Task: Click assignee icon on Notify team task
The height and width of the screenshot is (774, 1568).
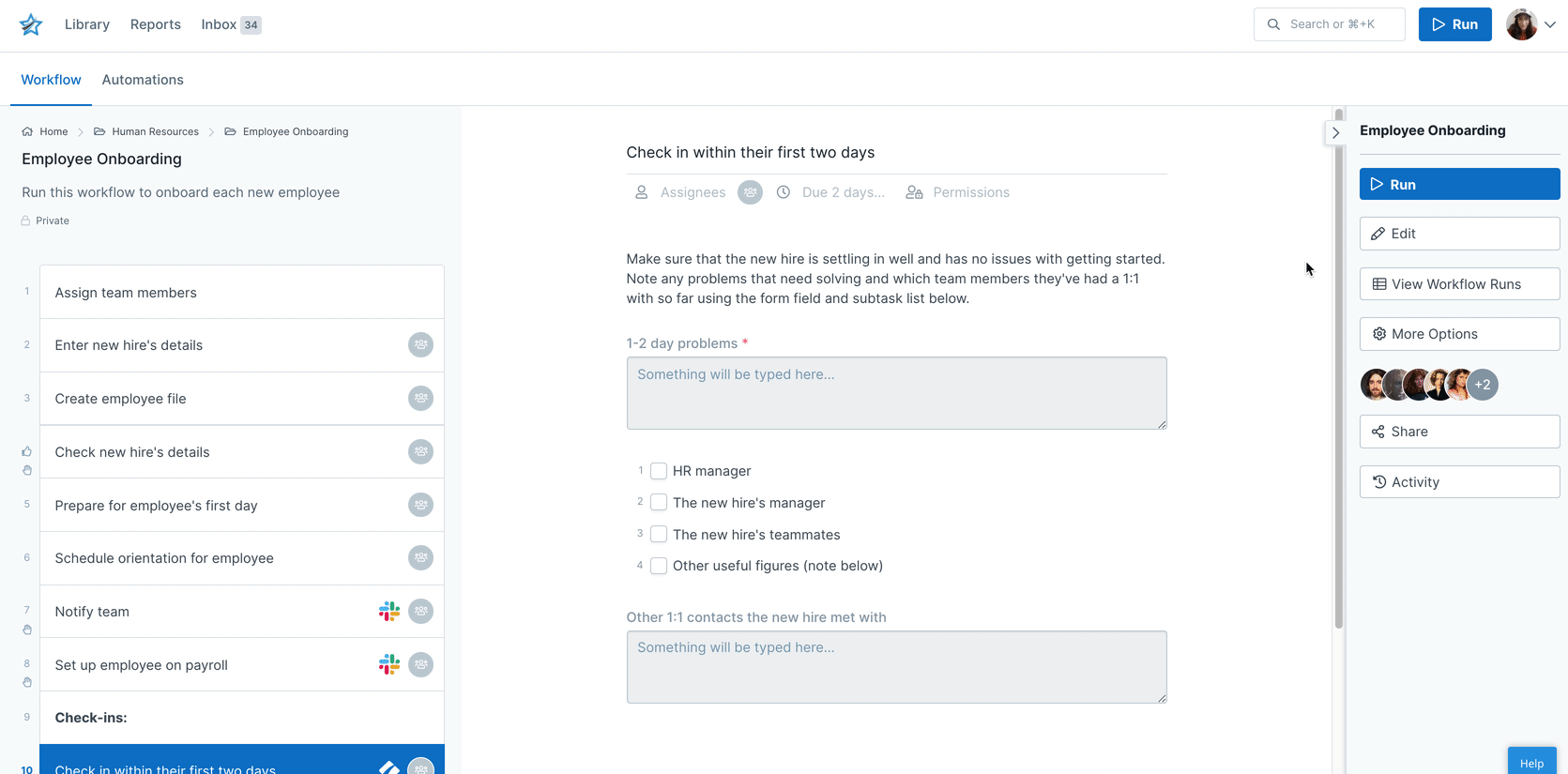Action: tap(421, 612)
